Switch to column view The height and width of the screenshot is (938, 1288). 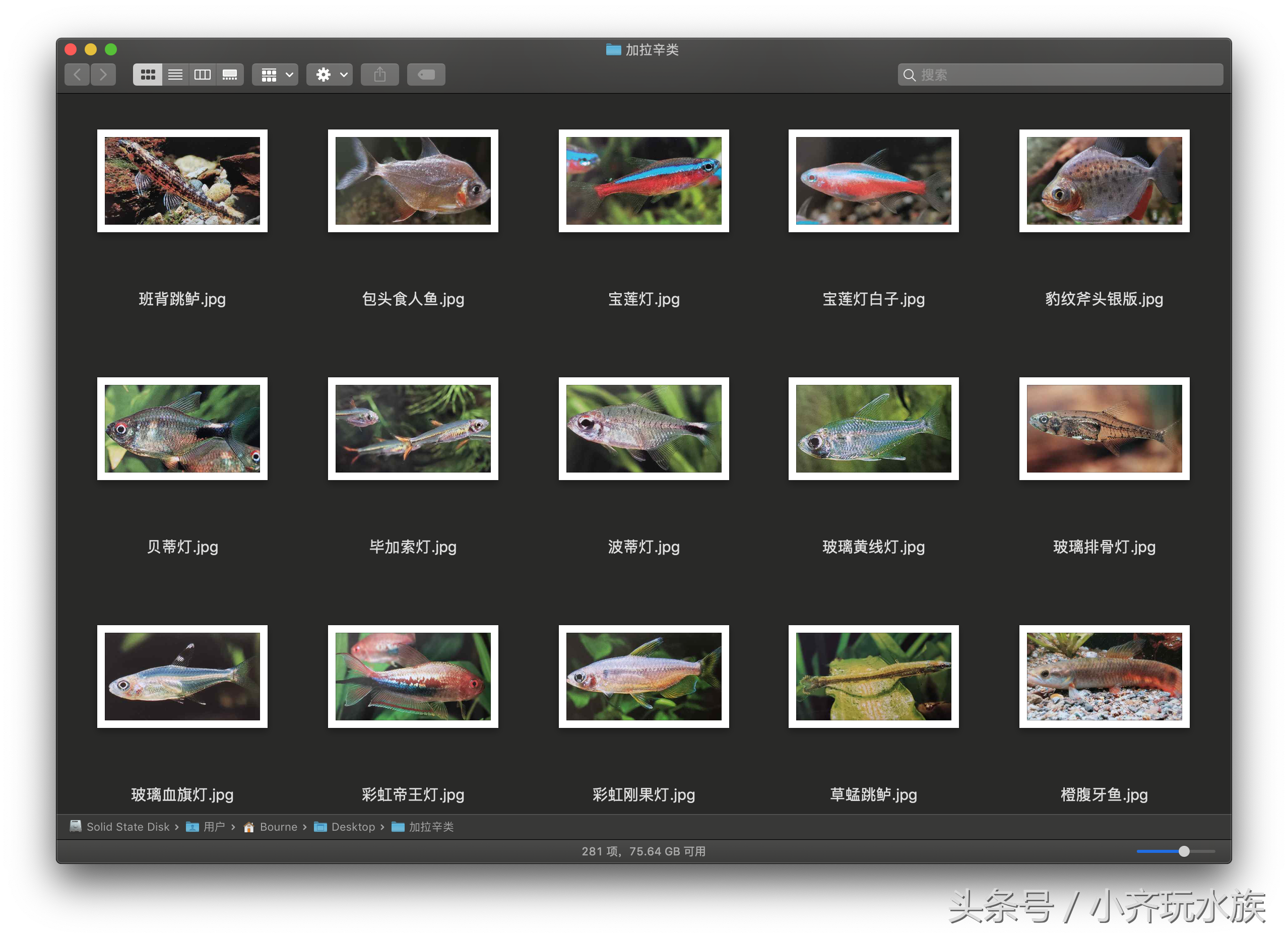click(203, 75)
